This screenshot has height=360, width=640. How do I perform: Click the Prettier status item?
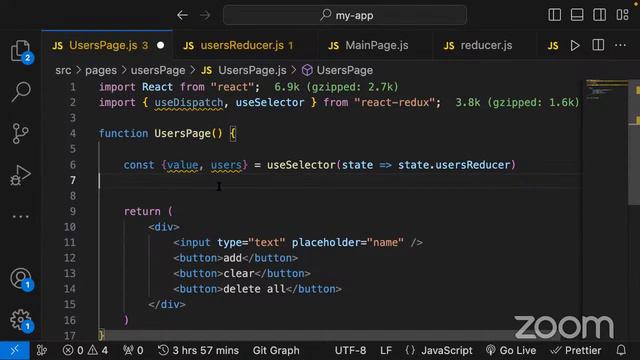tap(576, 350)
